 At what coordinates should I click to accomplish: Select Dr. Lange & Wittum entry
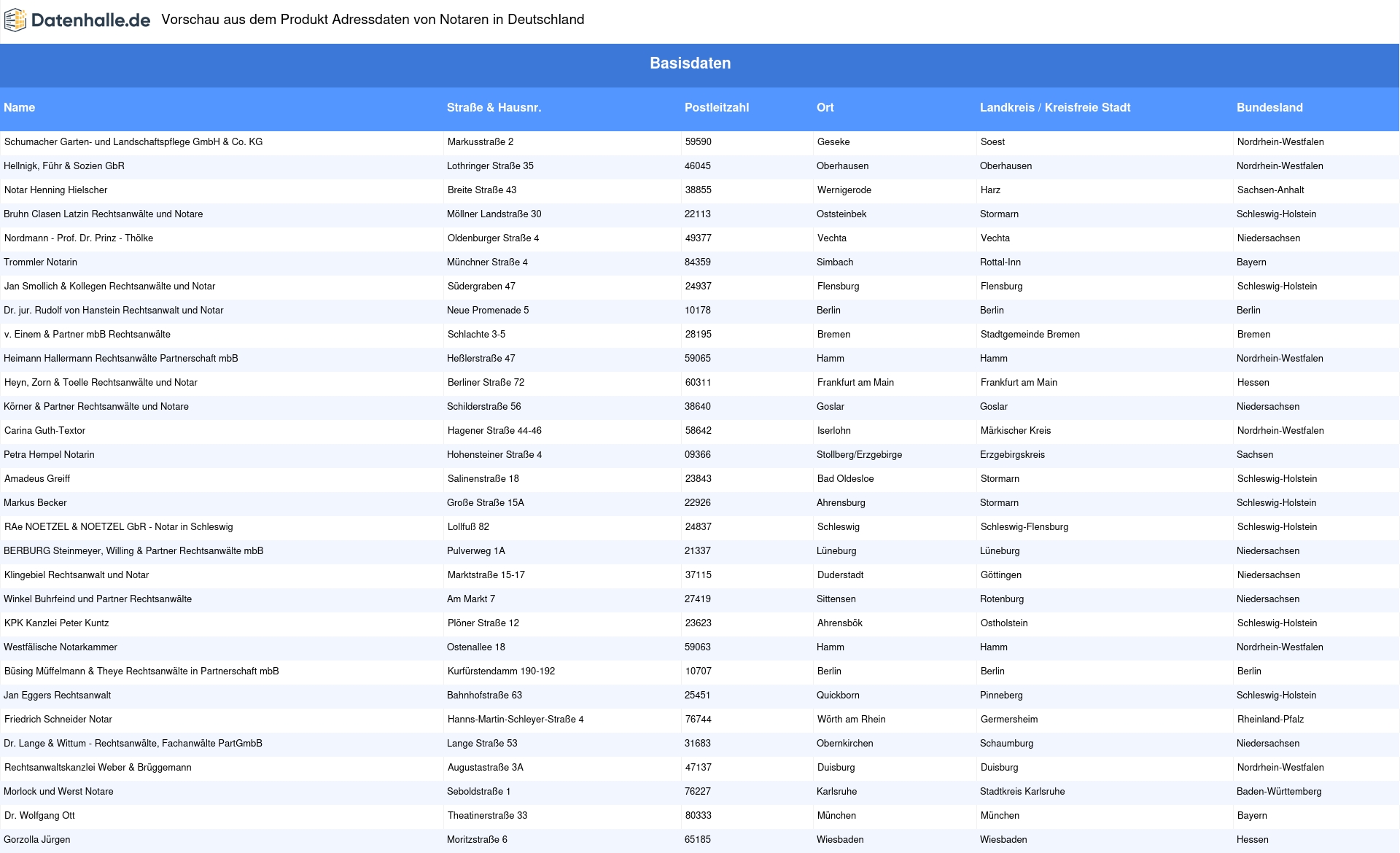(x=133, y=744)
